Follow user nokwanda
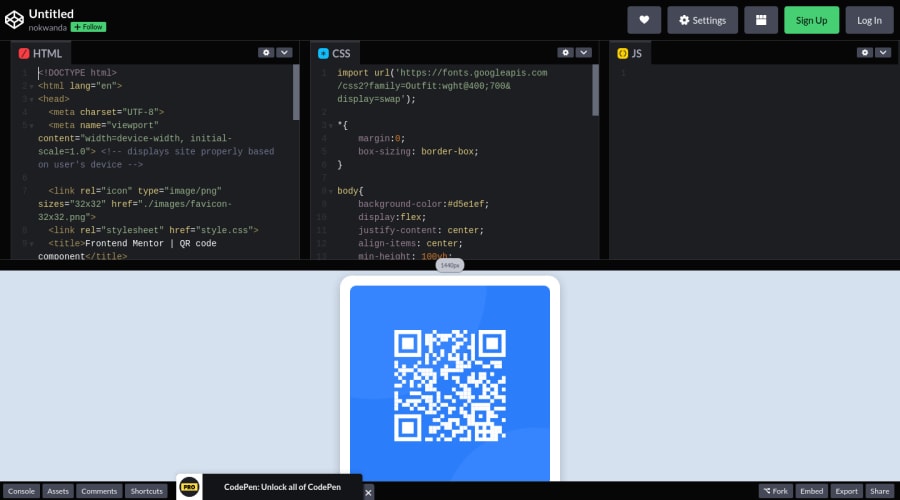Screen dimensions: 900x500 88,27
